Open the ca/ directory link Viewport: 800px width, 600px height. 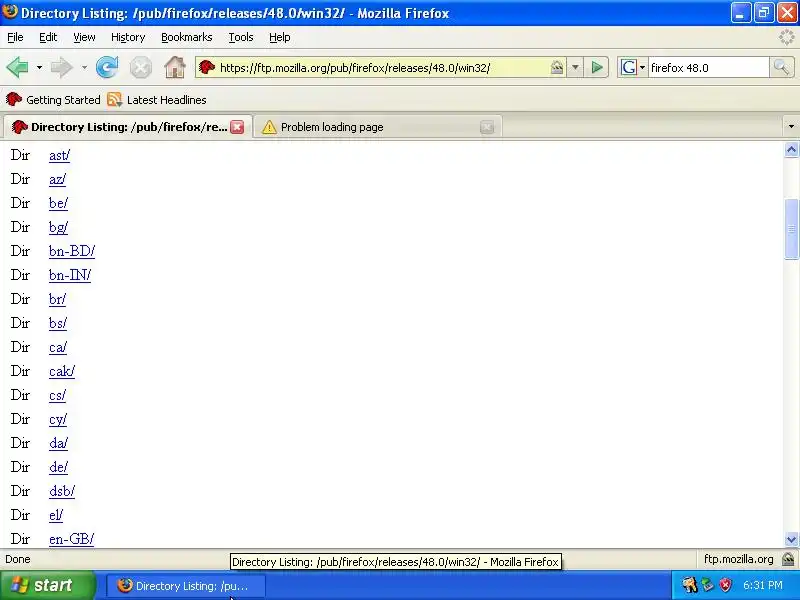point(58,347)
